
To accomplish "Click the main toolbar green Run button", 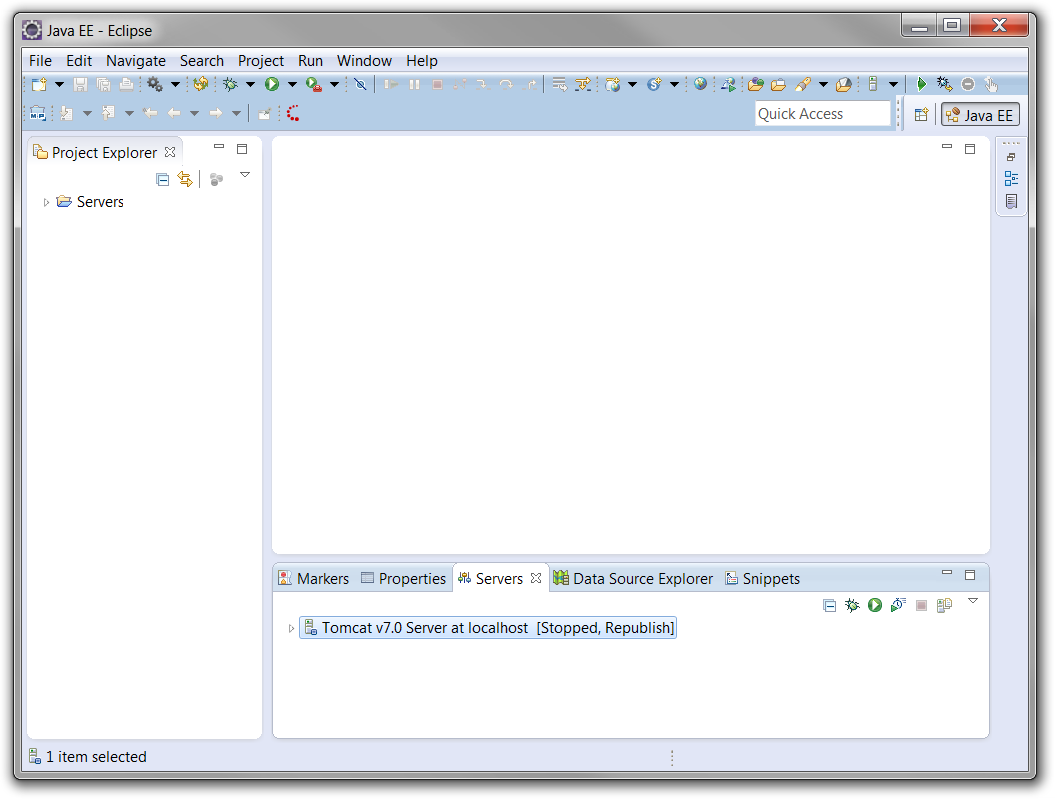I will (x=271, y=85).
